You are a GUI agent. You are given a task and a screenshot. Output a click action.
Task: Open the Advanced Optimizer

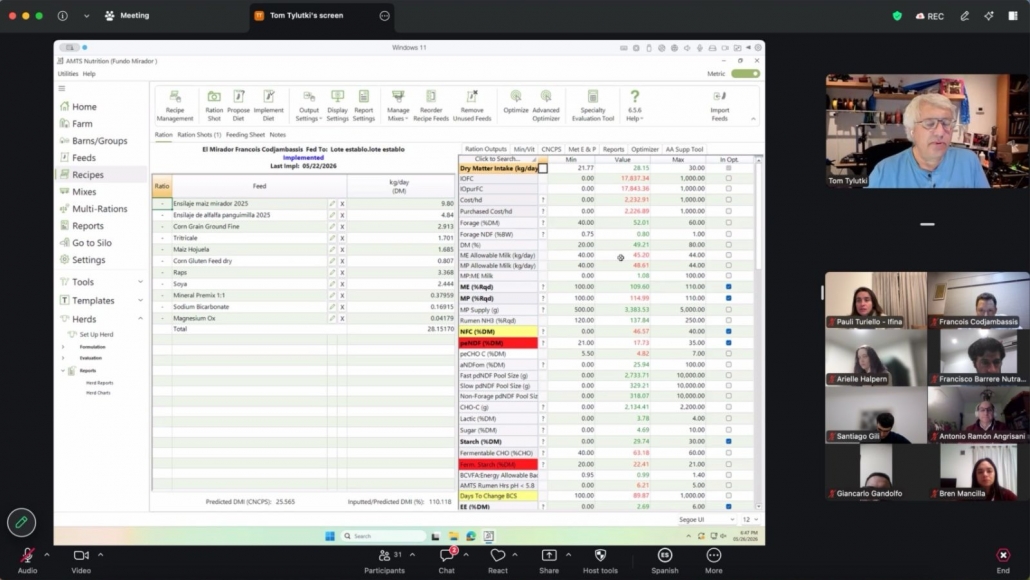[546, 106]
